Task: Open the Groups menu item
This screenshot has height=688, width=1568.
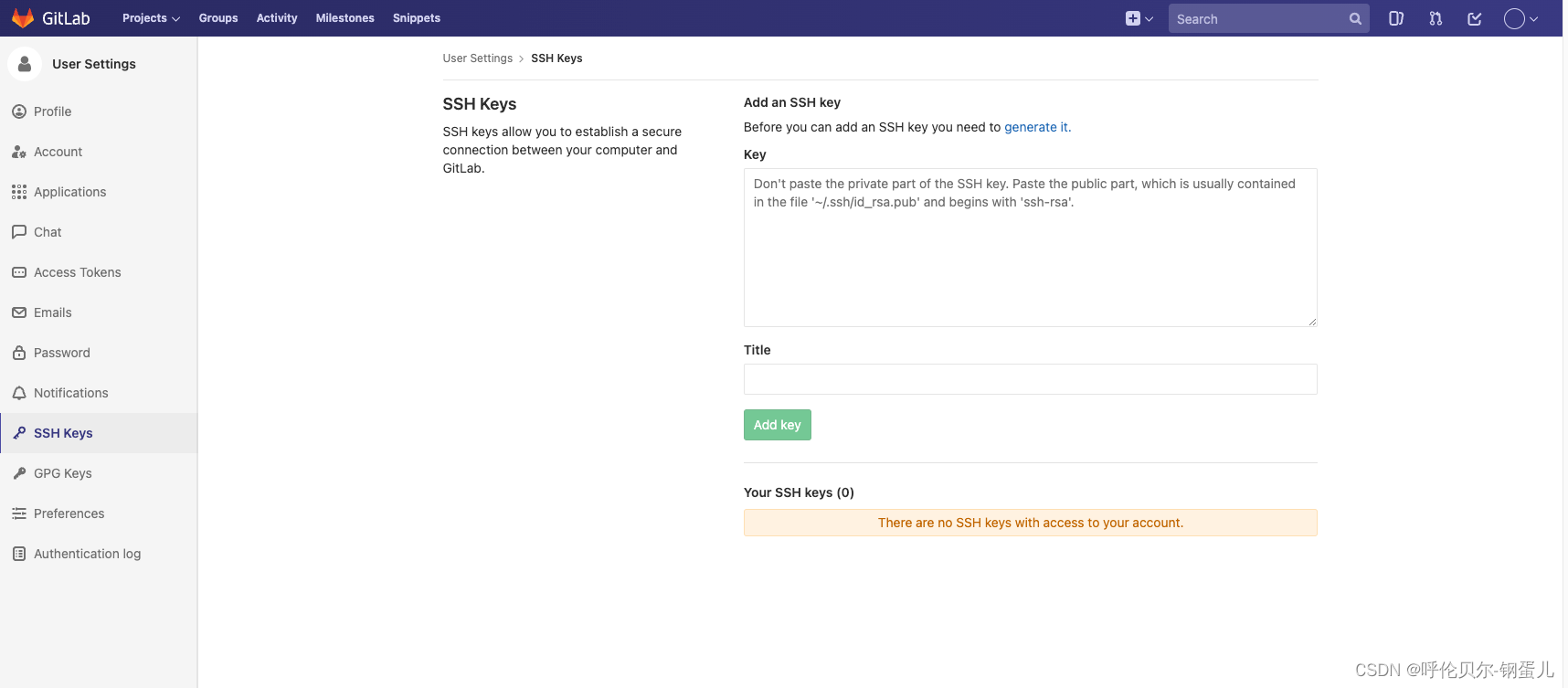Action: (x=218, y=18)
